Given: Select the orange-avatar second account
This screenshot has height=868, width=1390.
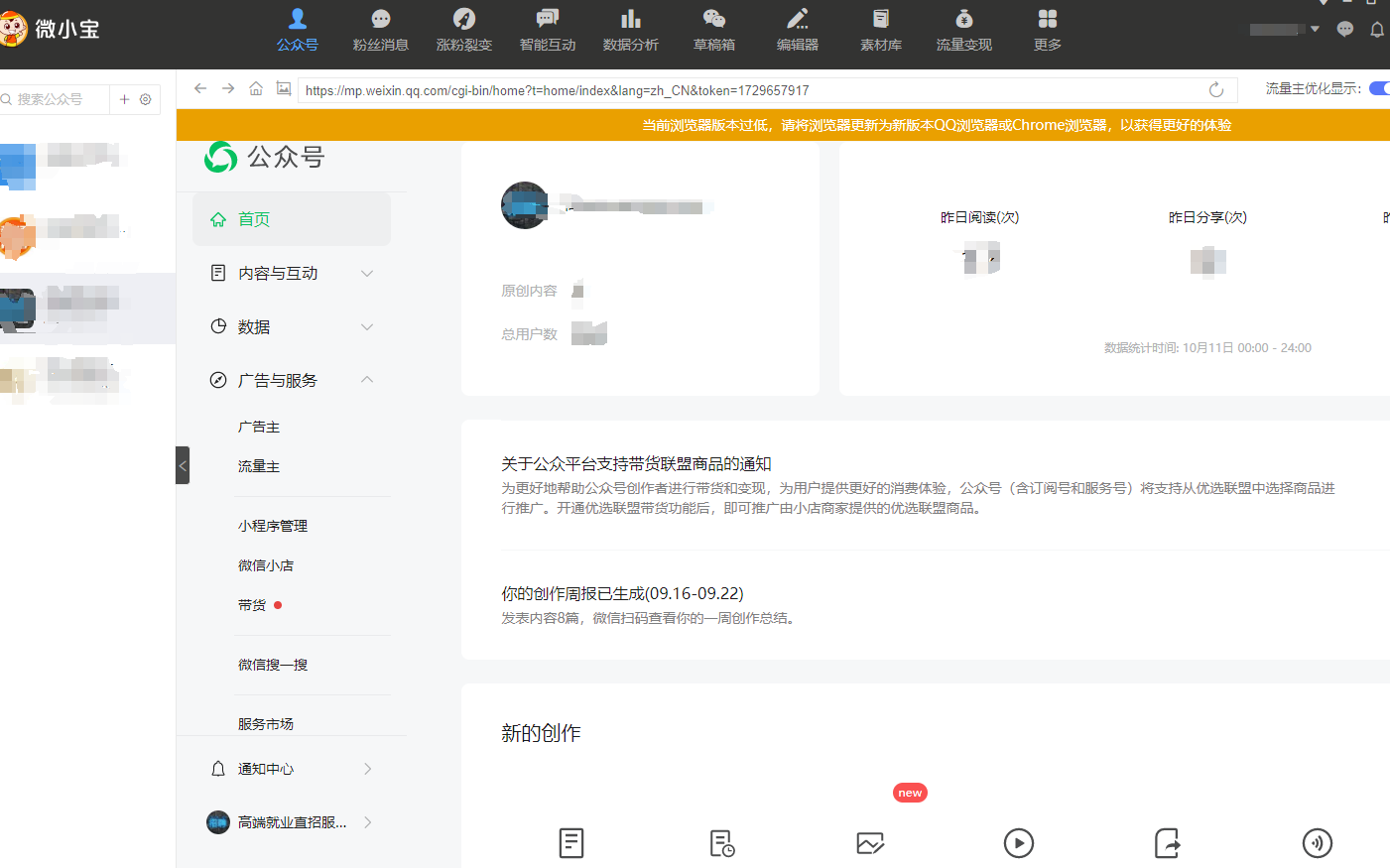Looking at the screenshot, I should pos(87,236).
